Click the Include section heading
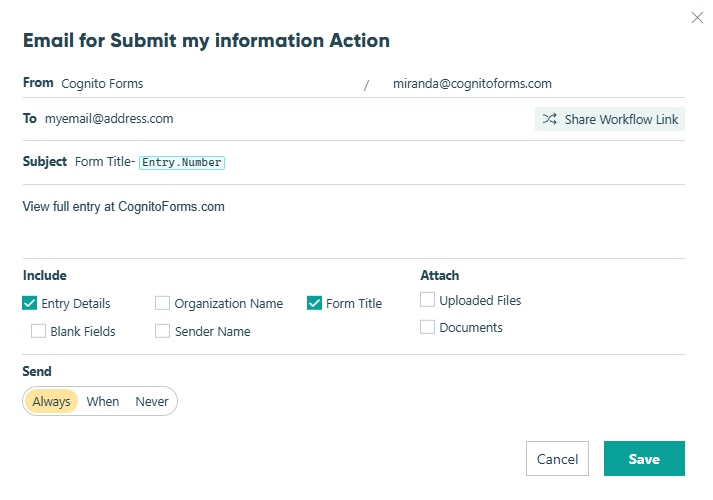Image resolution: width=713 pixels, height=500 pixels. pos(45,275)
